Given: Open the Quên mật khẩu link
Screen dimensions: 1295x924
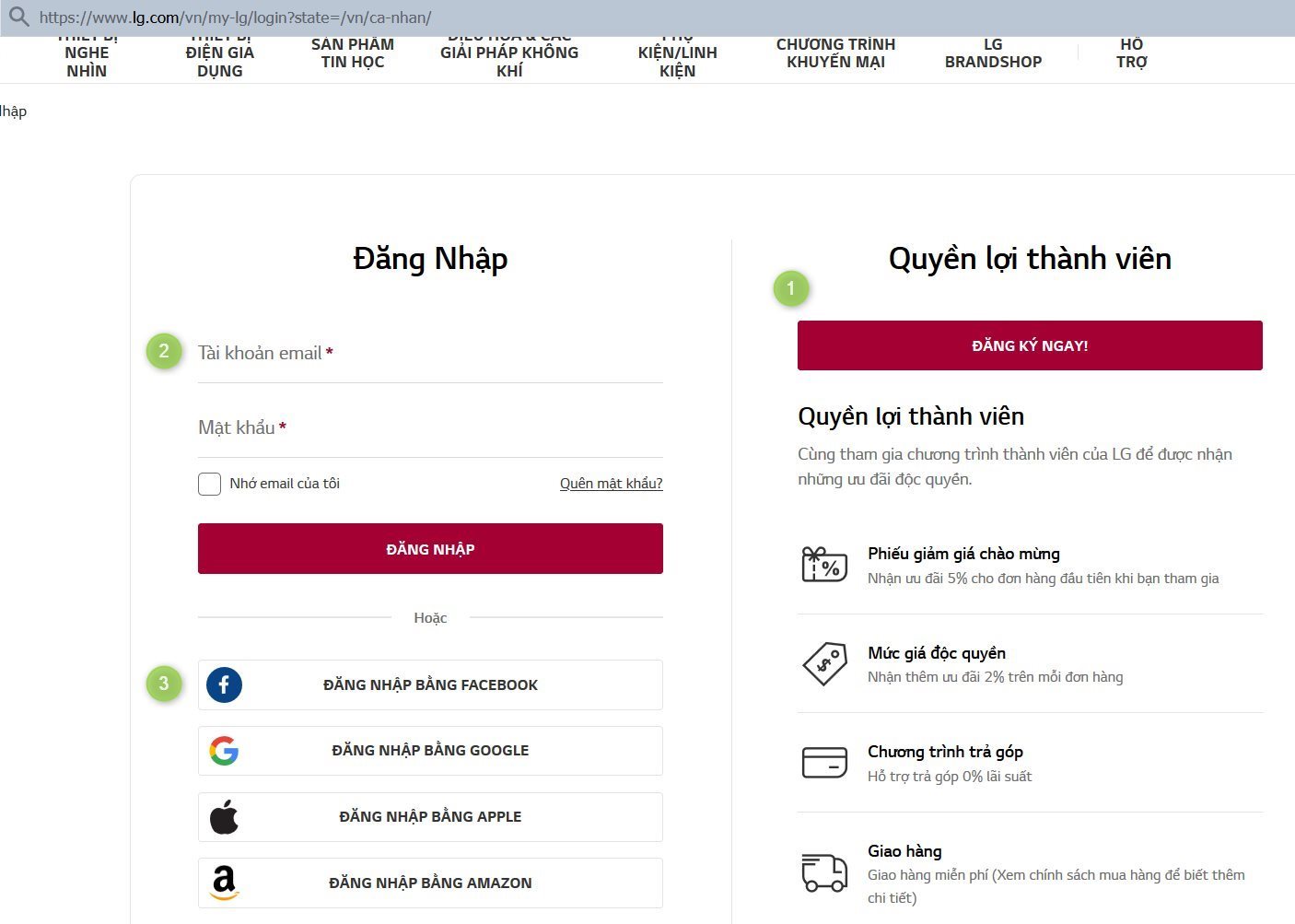Looking at the screenshot, I should pyautogui.click(x=611, y=483).
